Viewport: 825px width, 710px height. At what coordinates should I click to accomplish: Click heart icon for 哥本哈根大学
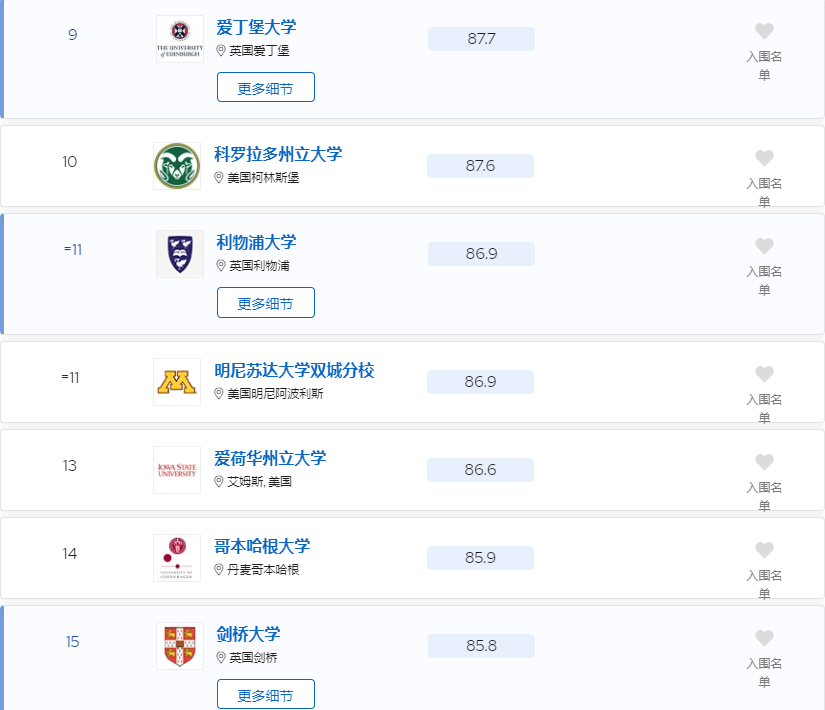coord(764,550)
